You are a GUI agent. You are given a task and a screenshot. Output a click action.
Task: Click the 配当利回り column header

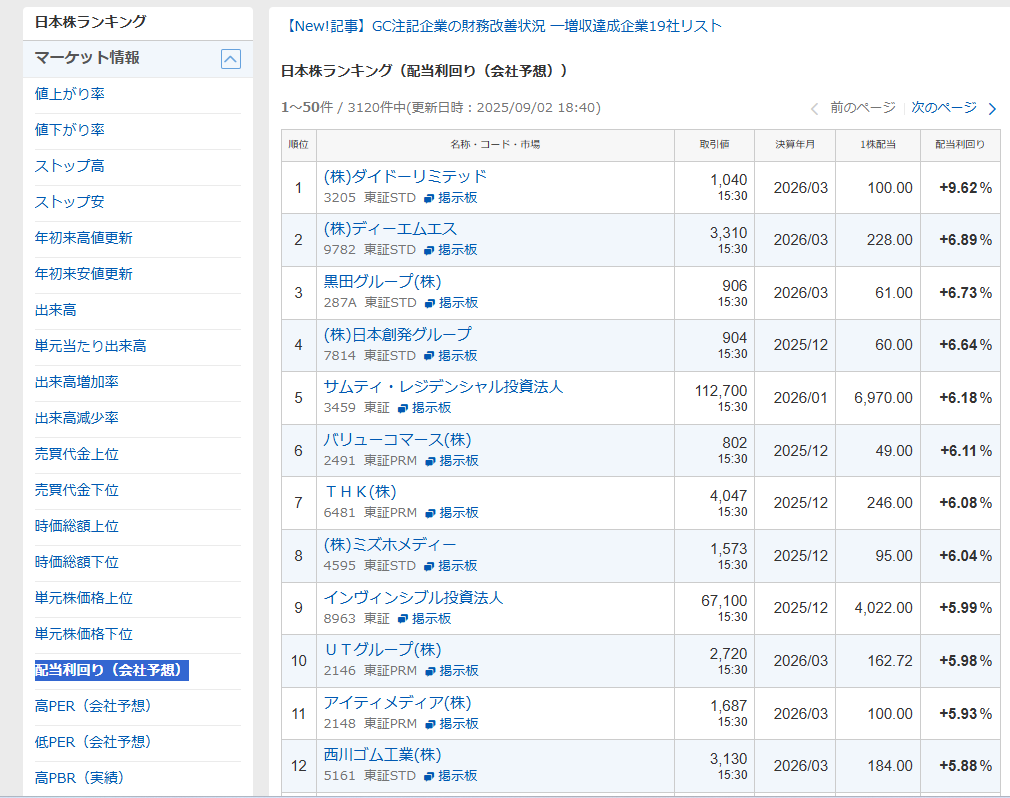click(960, 145)
